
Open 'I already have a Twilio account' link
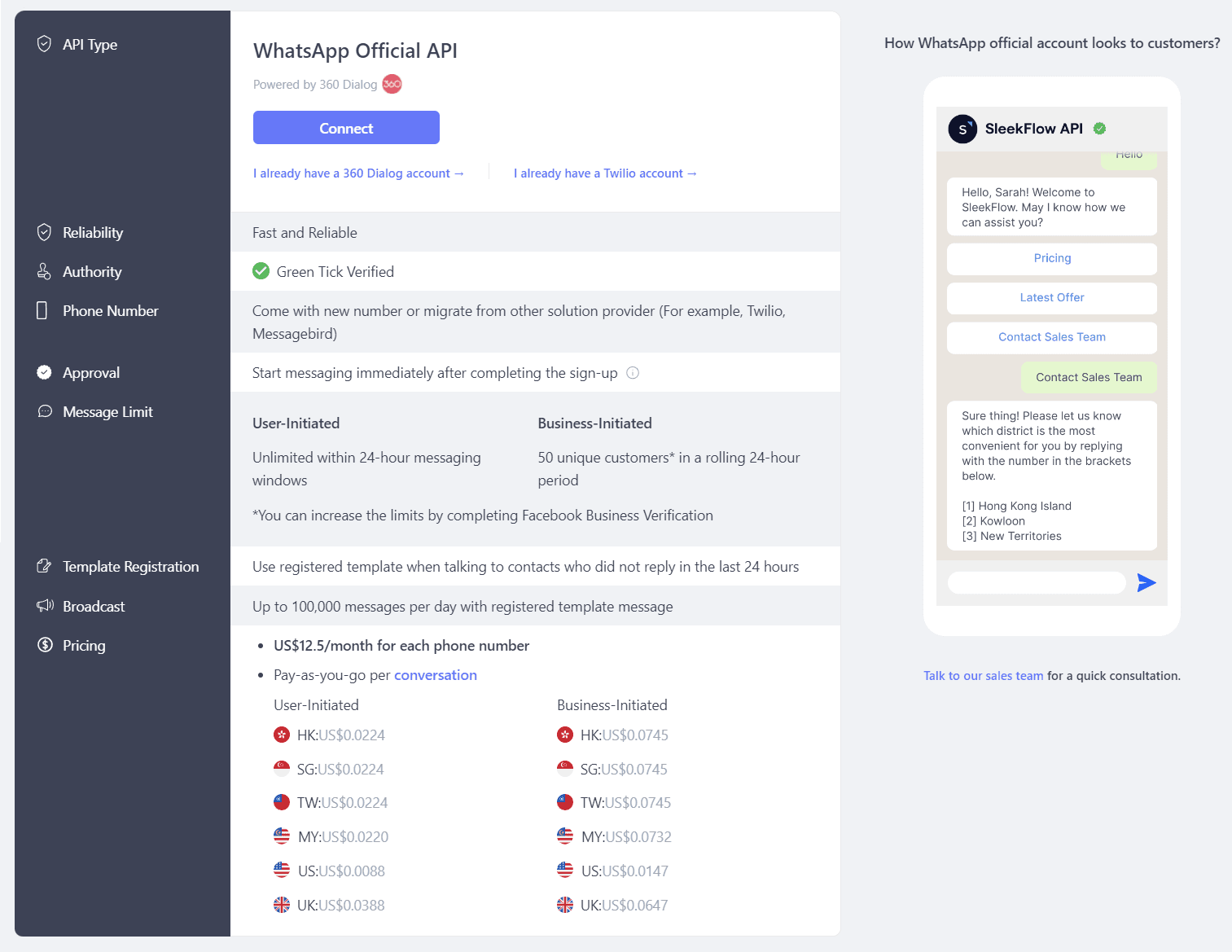tap(605, 173)
